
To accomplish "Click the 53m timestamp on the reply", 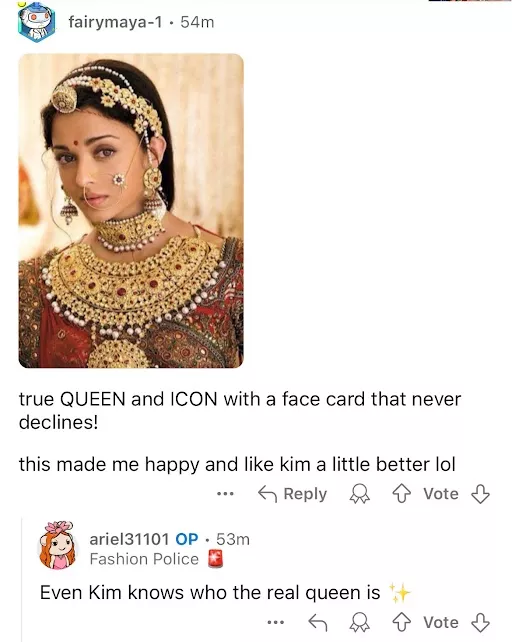I will (233, 539).
